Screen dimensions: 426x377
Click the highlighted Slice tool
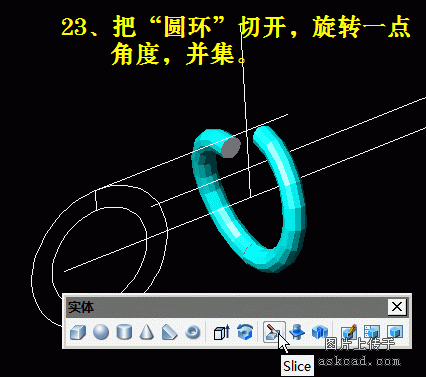(x=274, y=332)
